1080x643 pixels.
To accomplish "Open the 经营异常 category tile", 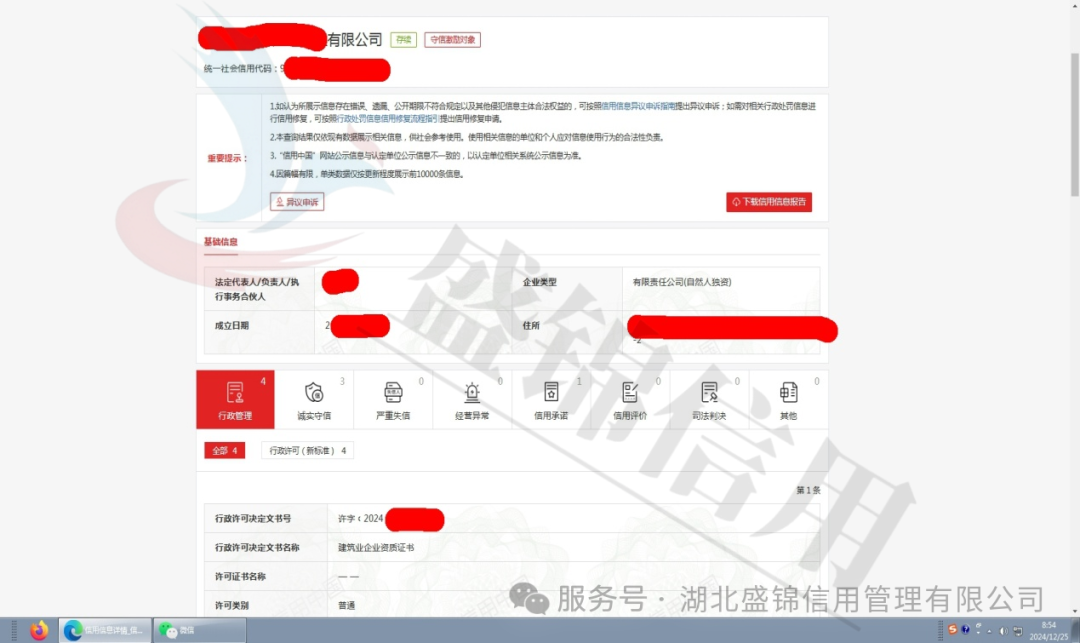I will tap(472, 399).
